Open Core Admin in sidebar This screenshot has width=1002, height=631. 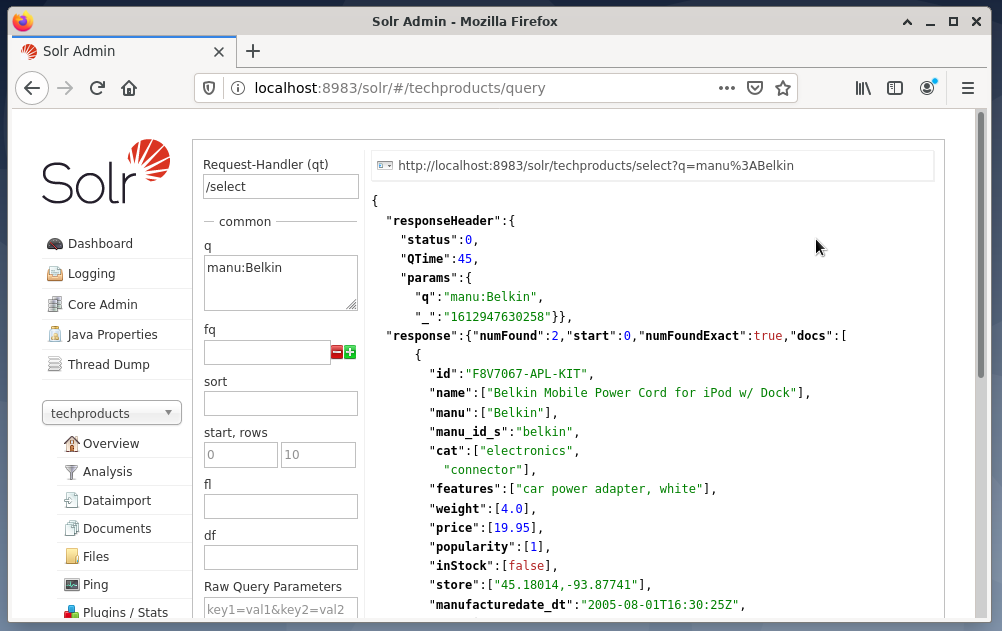[x=102, y=305]
